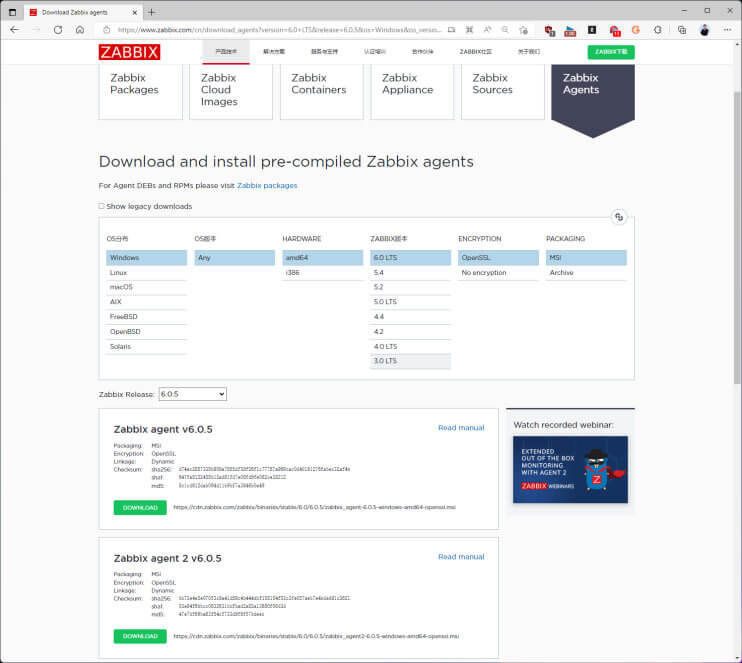Go back to the previous page
742x663 pixels.
tap(14, 30)
